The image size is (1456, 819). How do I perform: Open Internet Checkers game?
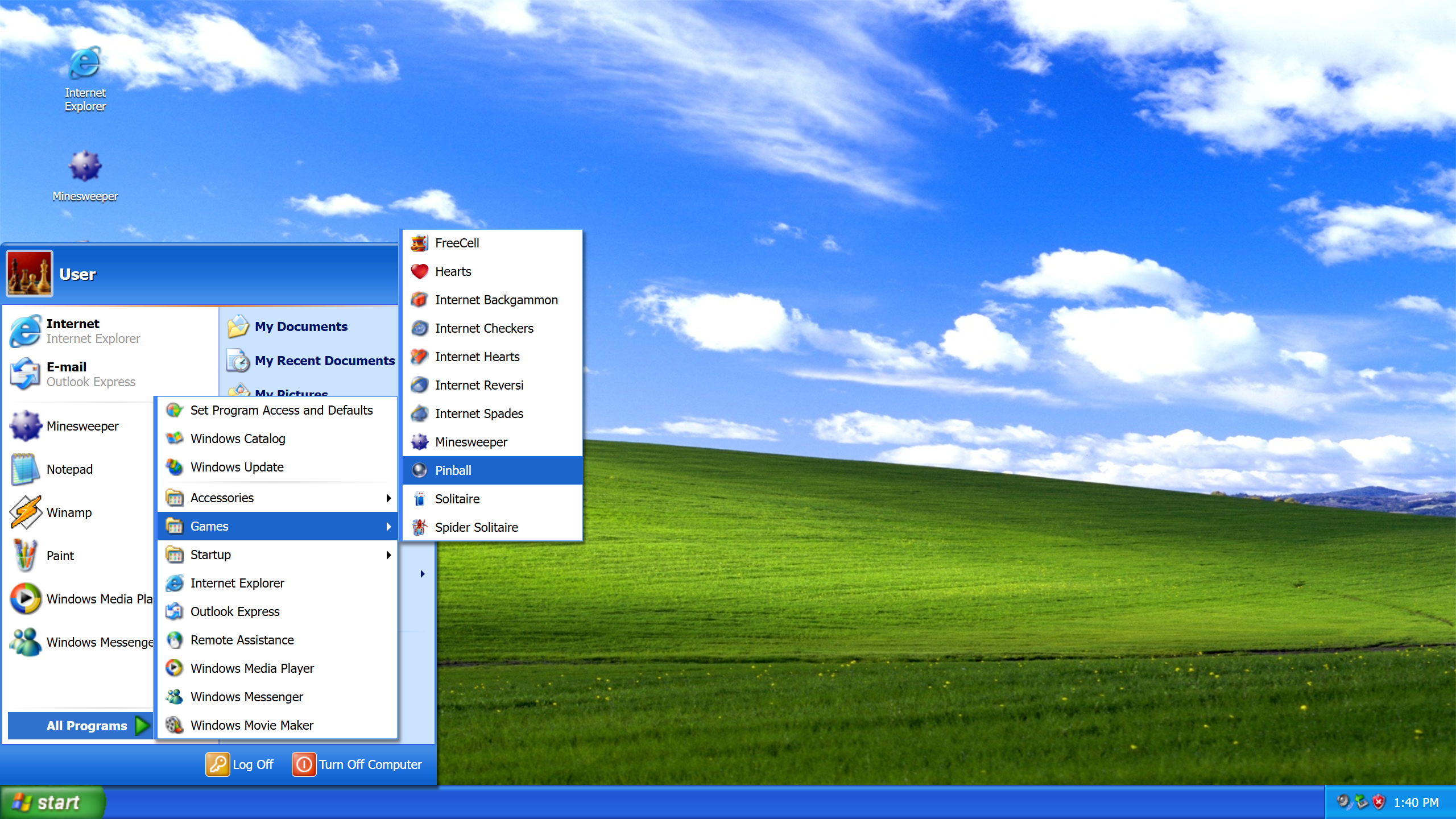(x=493, y=328)
